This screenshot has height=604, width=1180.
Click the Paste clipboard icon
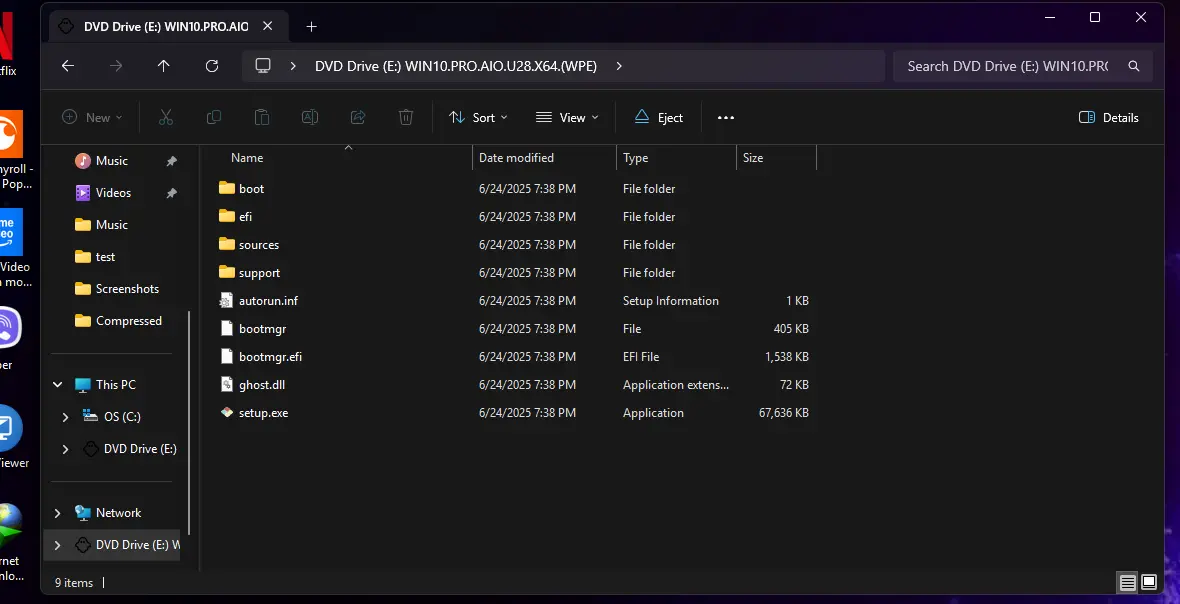(x=261, y=117)
